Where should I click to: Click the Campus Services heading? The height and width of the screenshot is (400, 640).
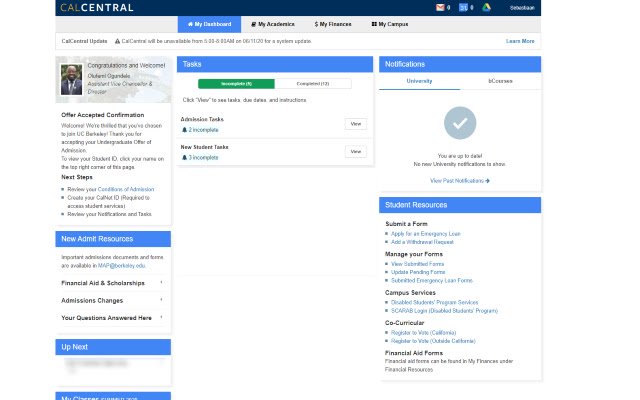click(x=410, y=293)
